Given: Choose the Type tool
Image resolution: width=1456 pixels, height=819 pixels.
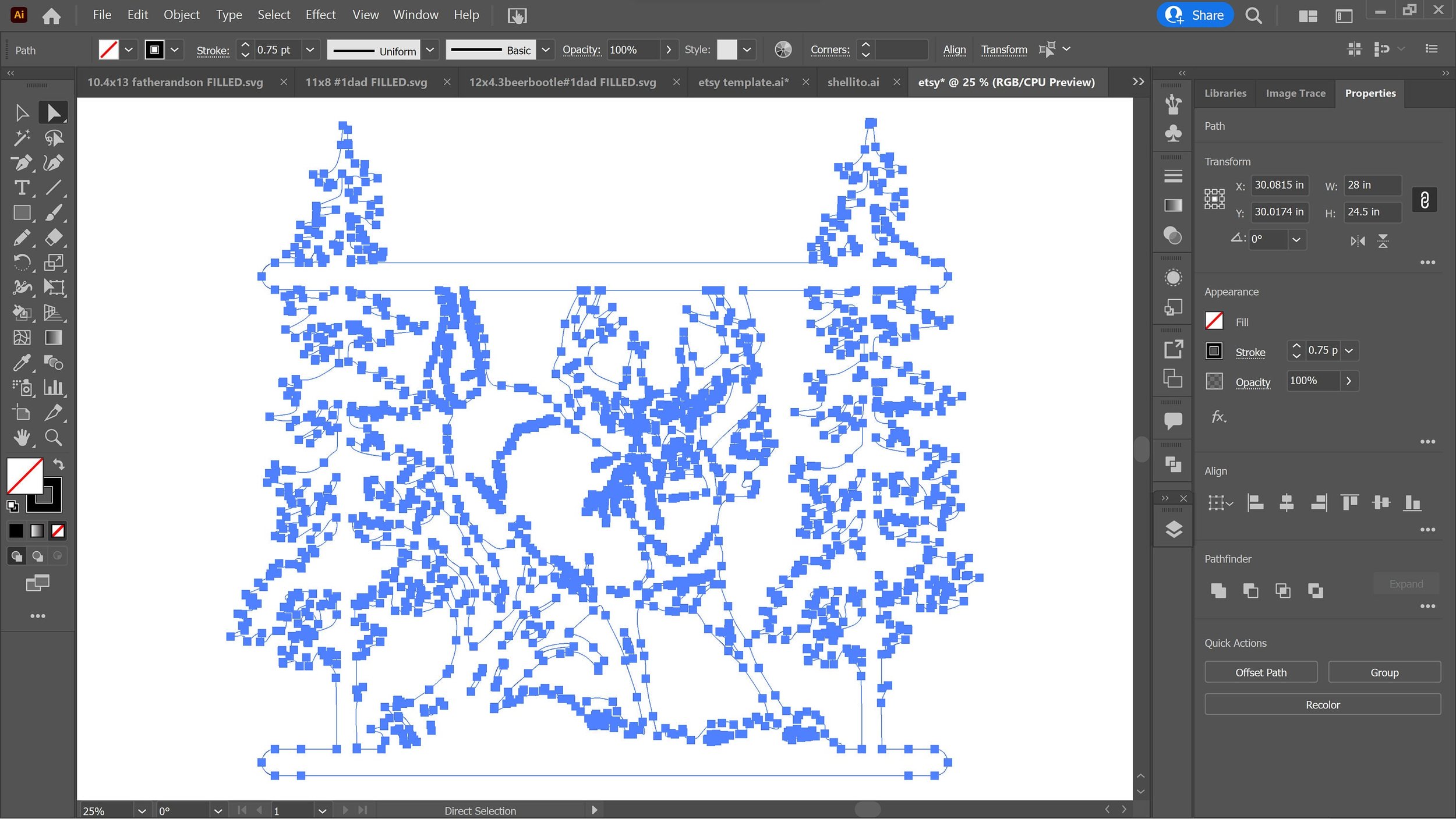Looking at the screenshot, I should [22, 188].
